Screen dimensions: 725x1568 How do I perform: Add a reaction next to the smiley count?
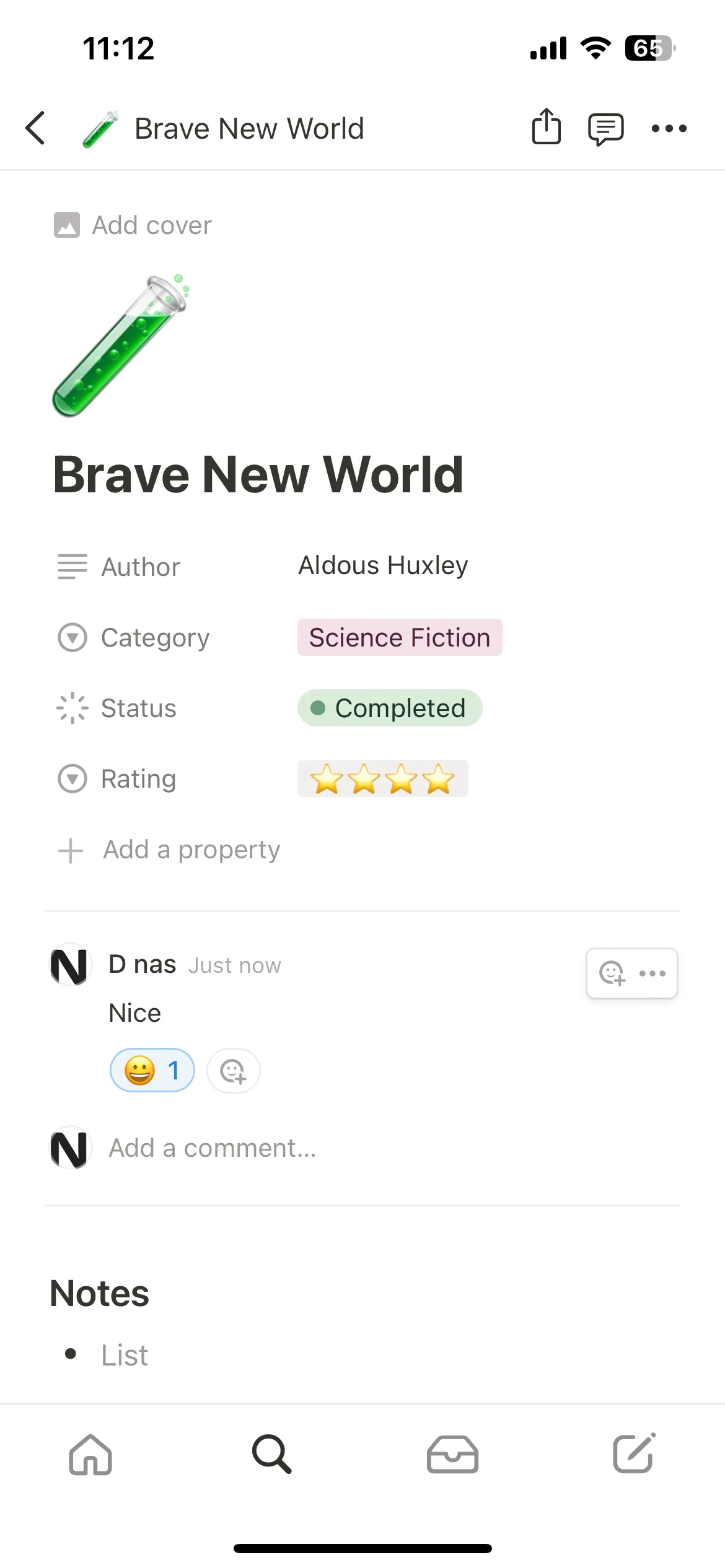[x=233, y=1071]
